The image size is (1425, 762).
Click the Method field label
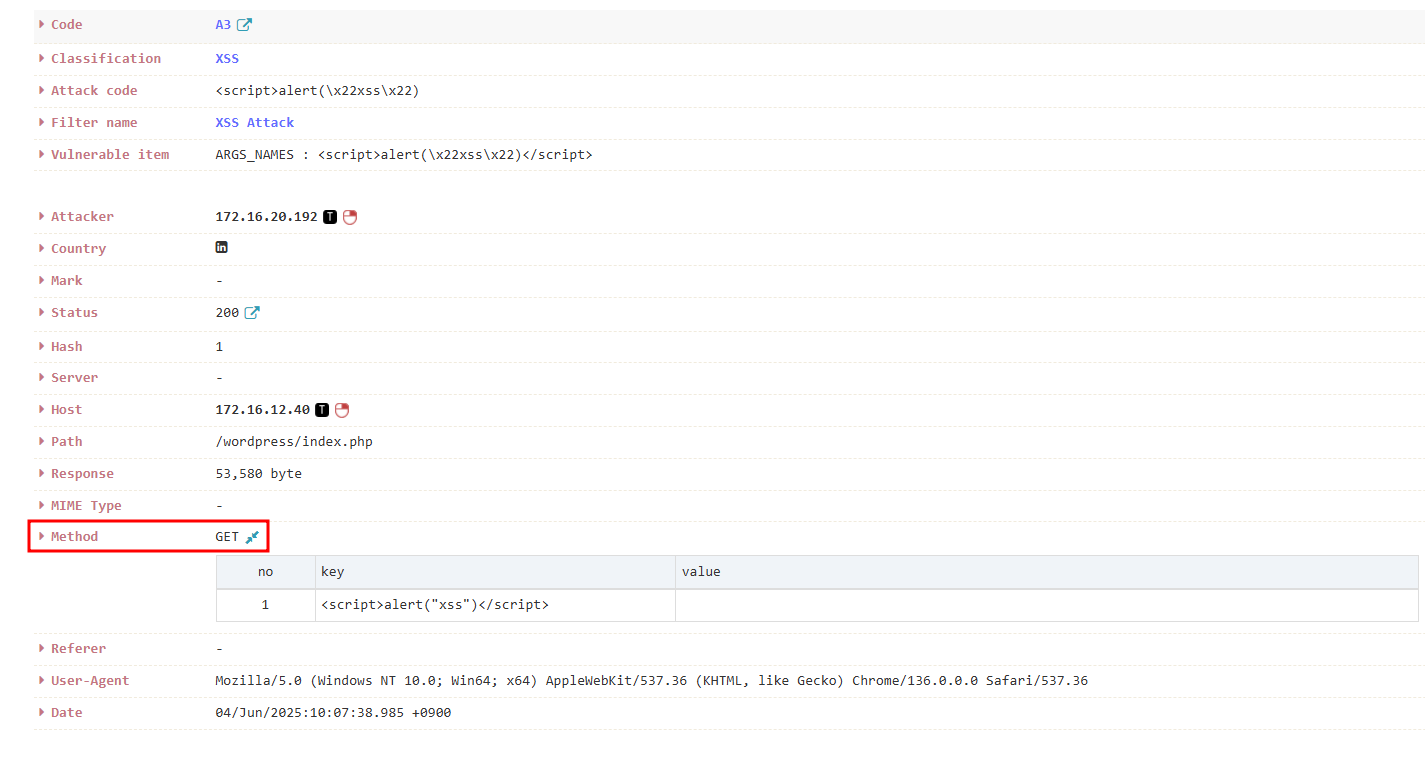point(74,537)
